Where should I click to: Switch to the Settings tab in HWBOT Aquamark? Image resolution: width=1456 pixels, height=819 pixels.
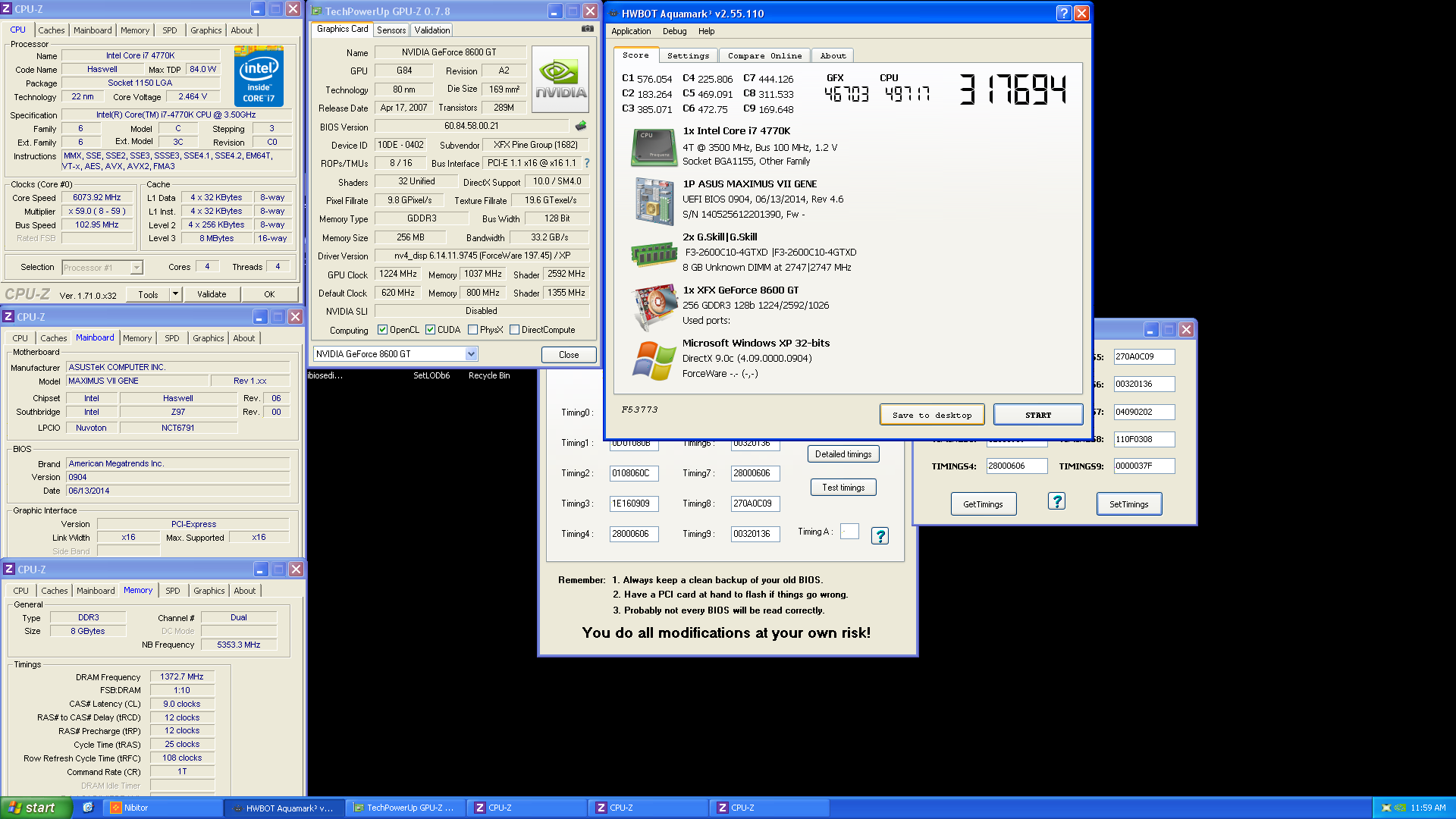pyautogui.click(x=688, y=55)
